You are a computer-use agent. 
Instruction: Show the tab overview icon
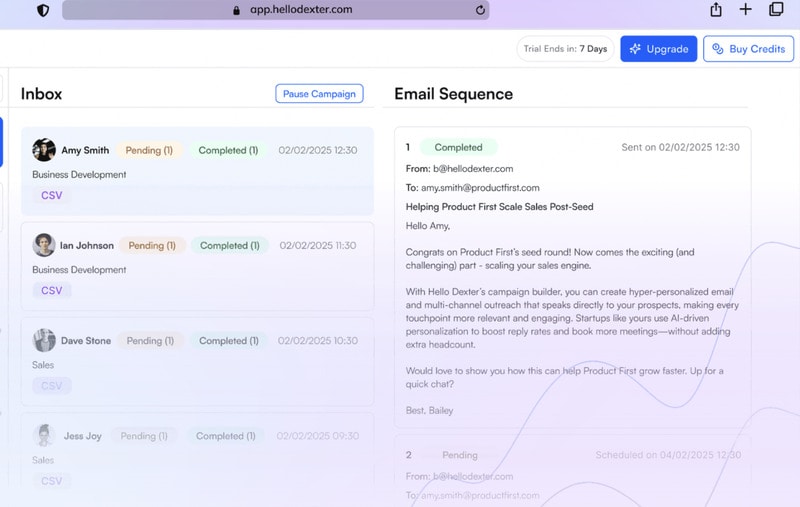click(776, 10)
